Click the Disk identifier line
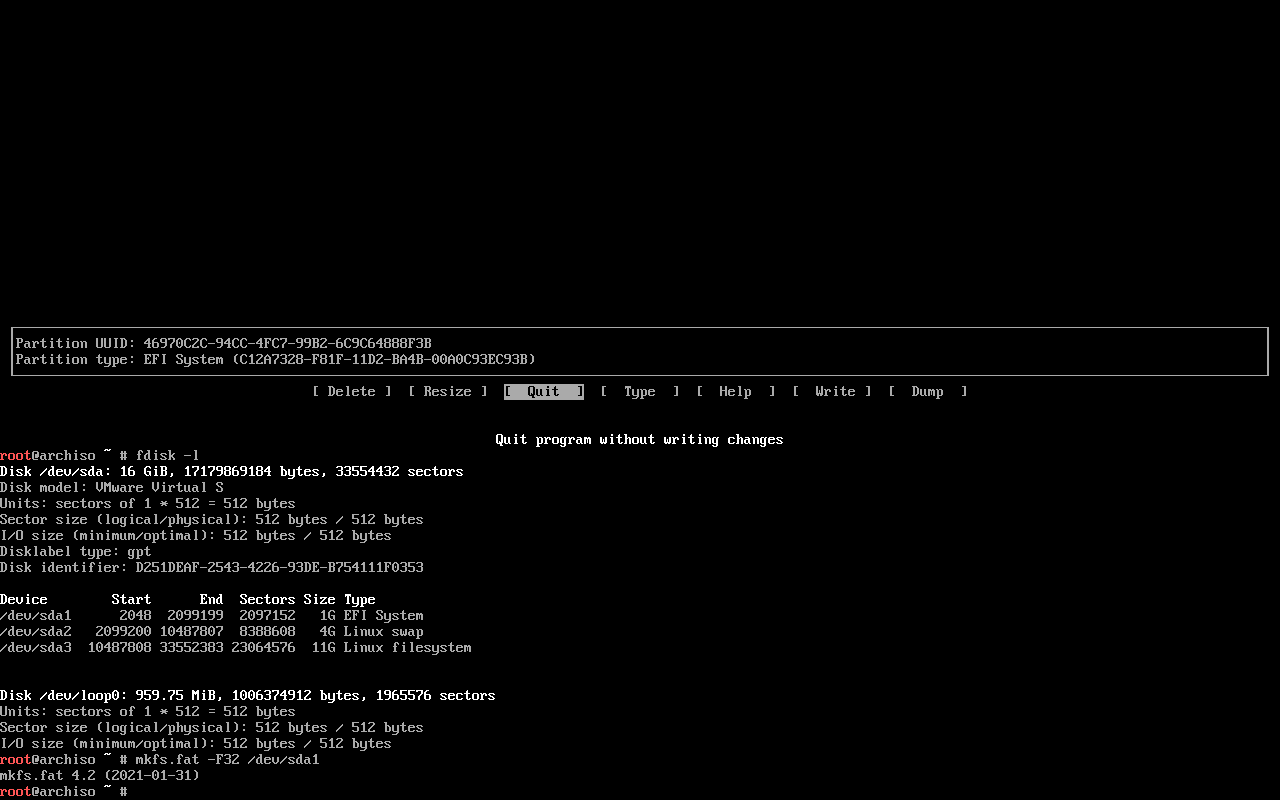 pyautogui.click(x=212, y=568)
